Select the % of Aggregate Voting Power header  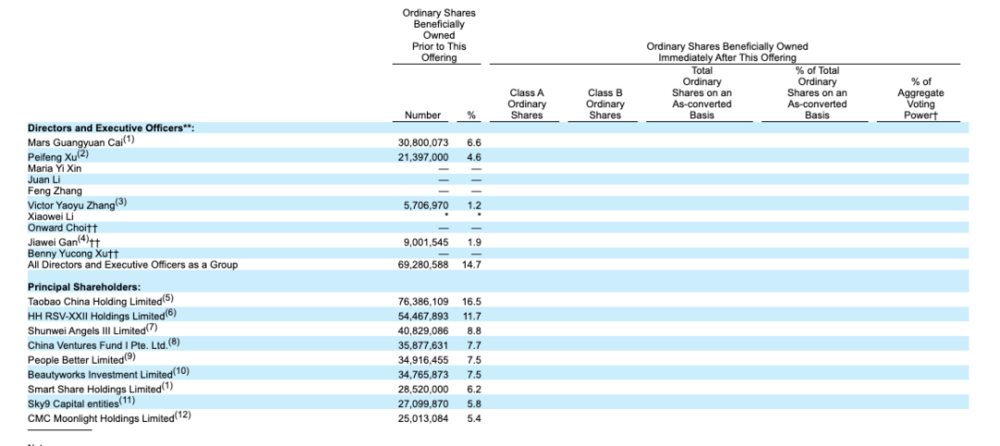(x=920, y=99)
